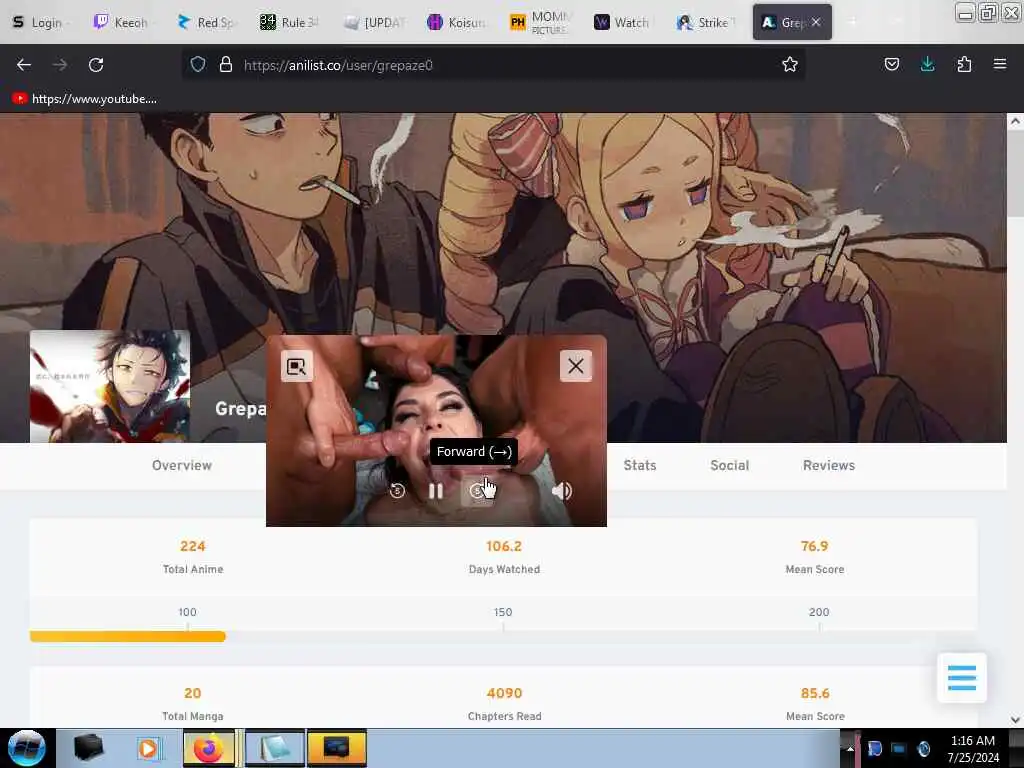The width and height of the screenshot is (1024, 768).
Task: Switch to the PH pictures browser tab
Action: [539, 22]
